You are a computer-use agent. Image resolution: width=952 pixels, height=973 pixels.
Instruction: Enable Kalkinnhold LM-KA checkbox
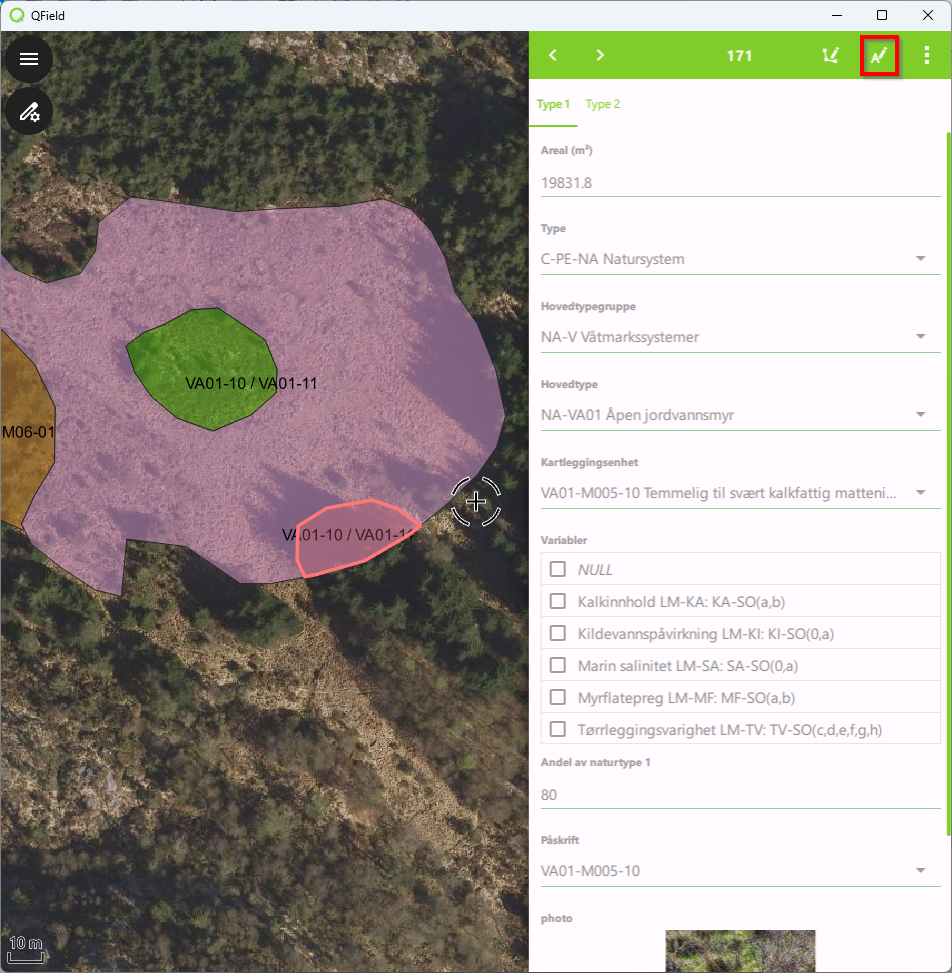[558, 601]
